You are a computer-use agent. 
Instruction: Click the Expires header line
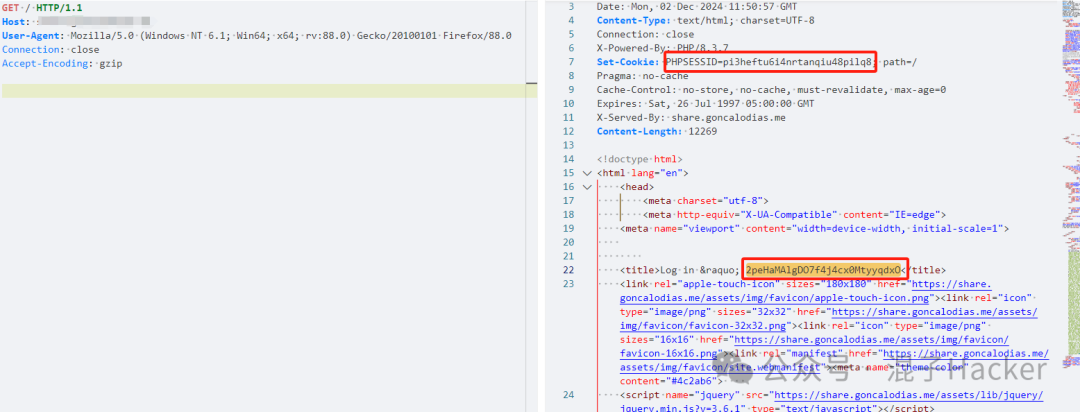tap(705, 103)
